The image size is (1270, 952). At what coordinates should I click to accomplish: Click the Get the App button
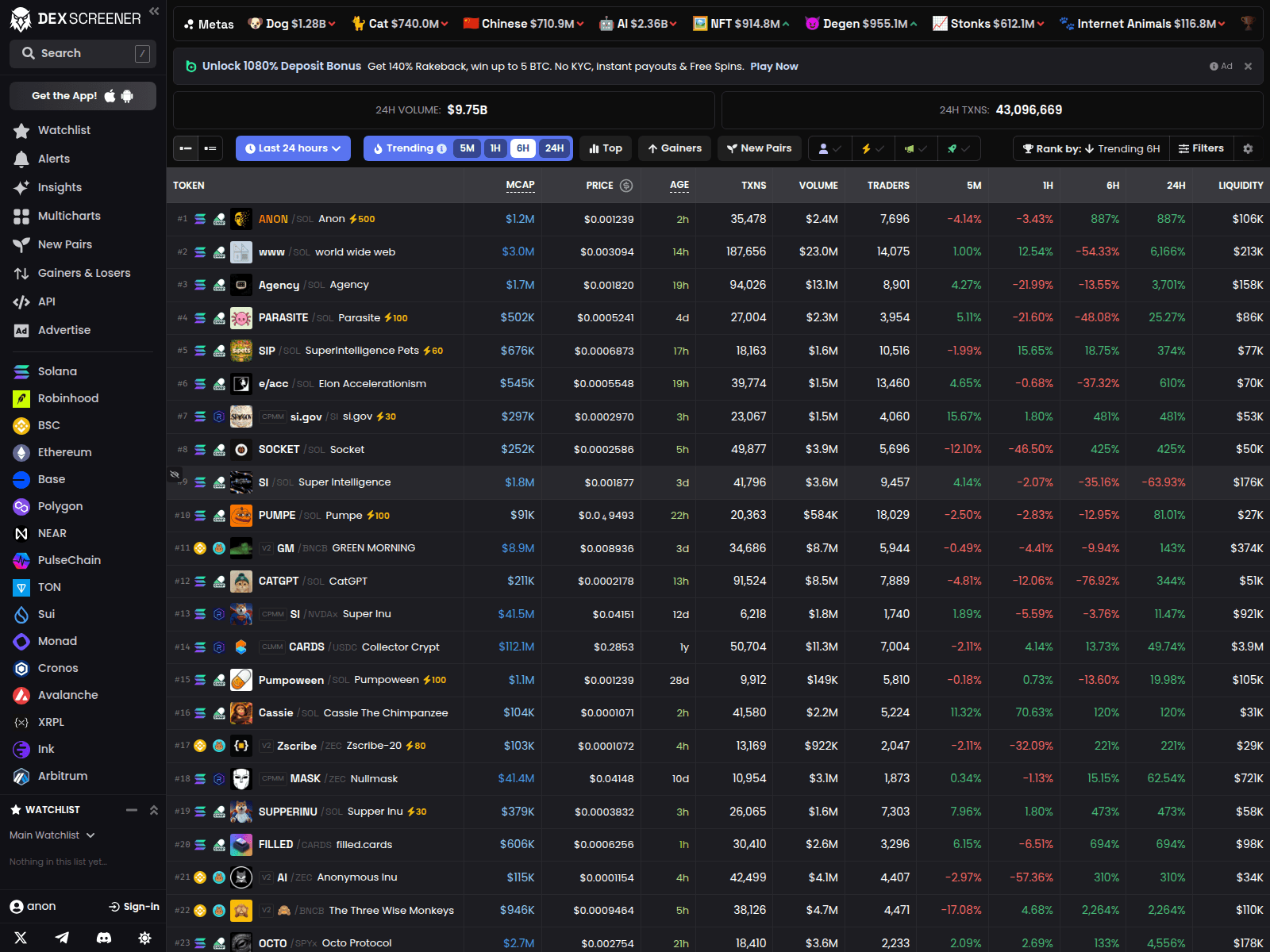tap(83, 96)
